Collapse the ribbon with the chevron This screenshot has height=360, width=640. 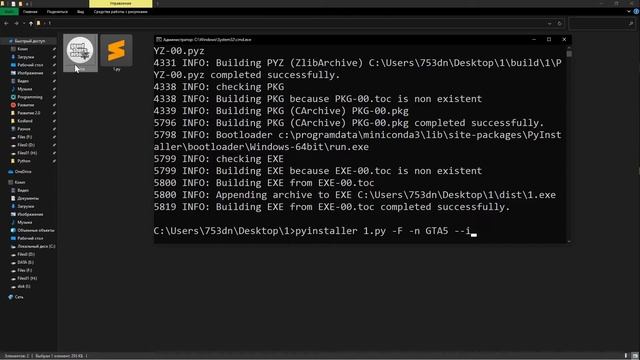click(629, 12)
